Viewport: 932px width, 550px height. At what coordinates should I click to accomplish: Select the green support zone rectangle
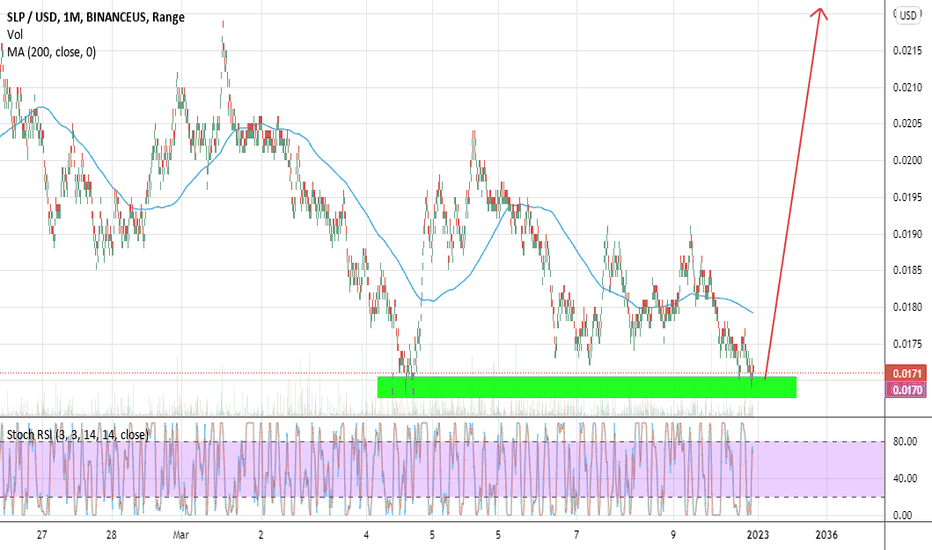[587, 387]
